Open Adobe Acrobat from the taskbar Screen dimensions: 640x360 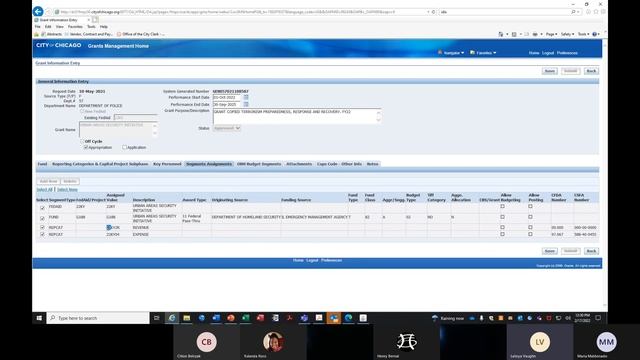coord(290,318)
